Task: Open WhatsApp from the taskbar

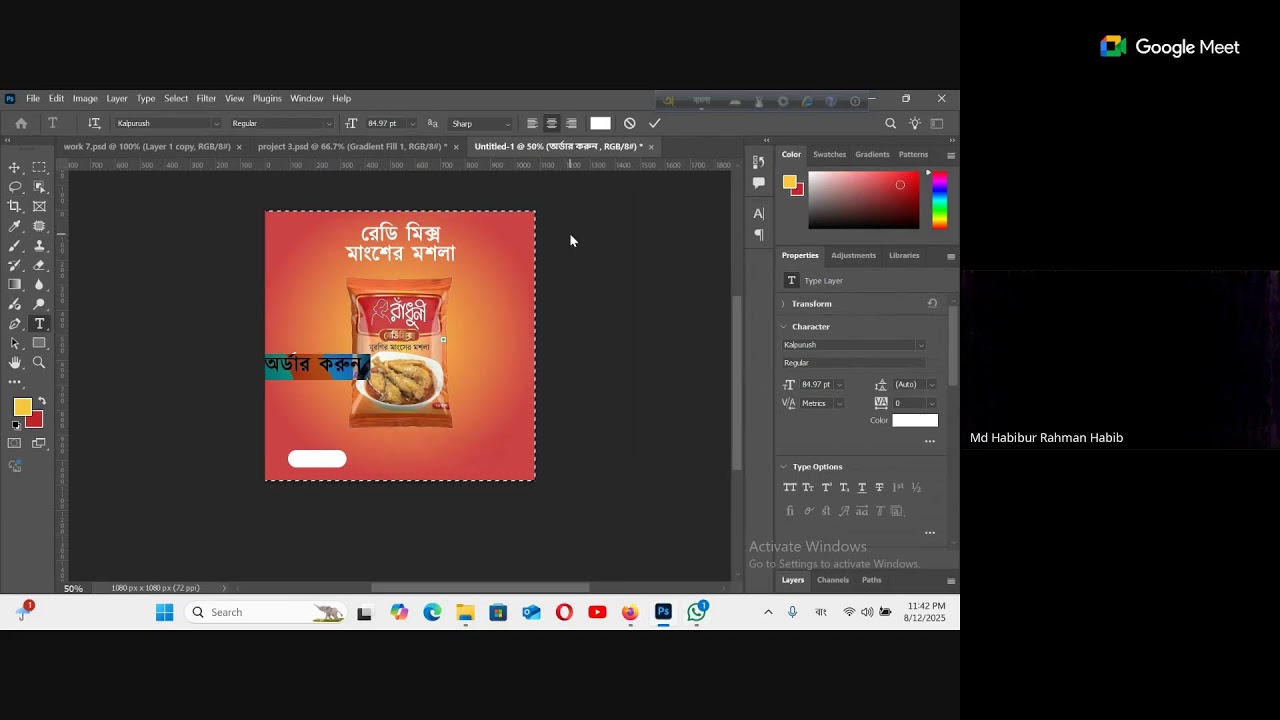Action: (x=697, y=612)
